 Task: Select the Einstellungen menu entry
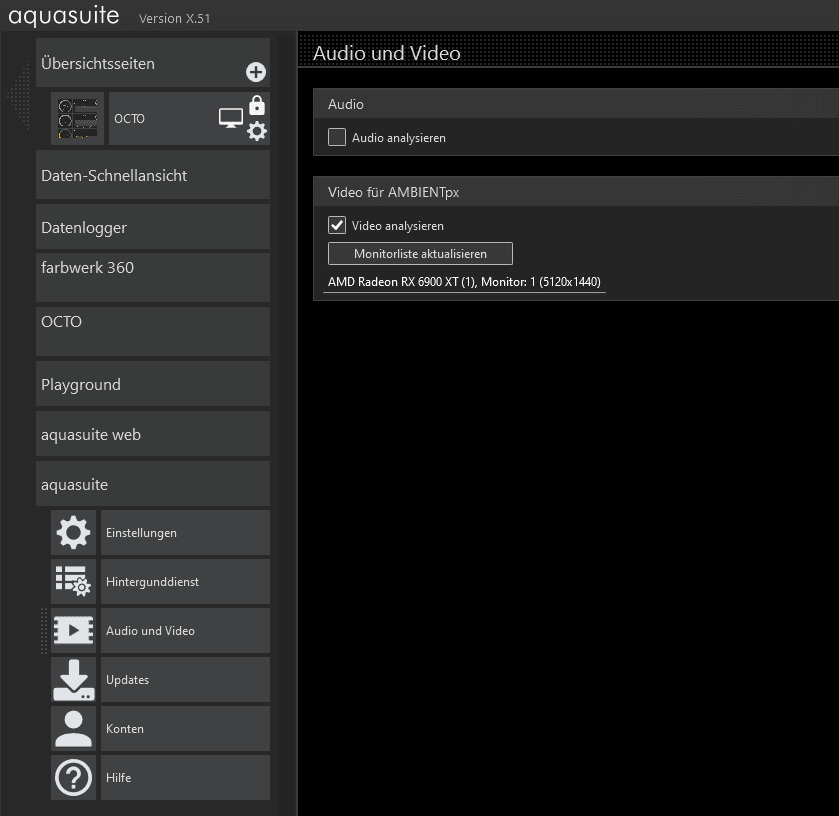[x=185, y=532]
